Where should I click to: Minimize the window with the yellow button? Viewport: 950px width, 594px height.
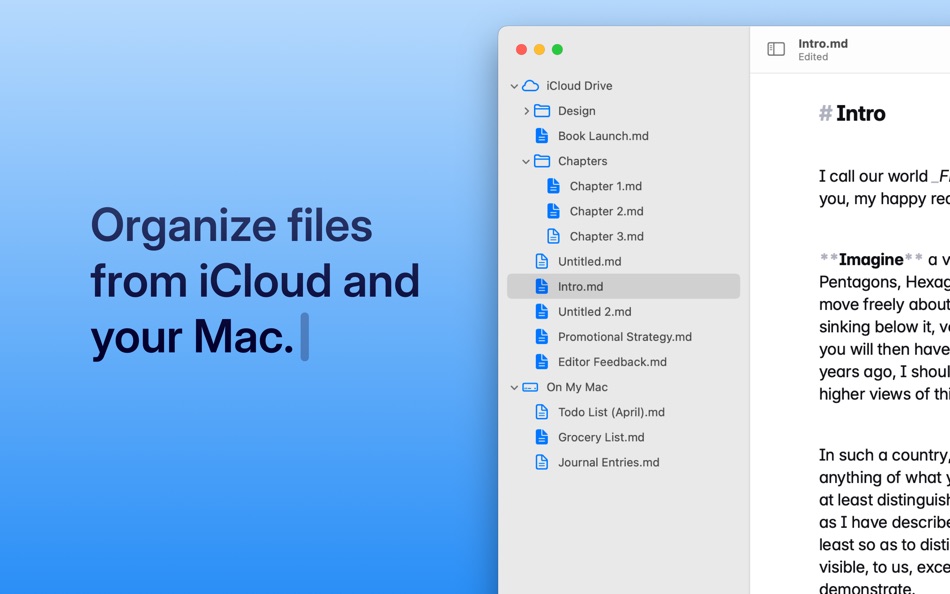point(539,50)
